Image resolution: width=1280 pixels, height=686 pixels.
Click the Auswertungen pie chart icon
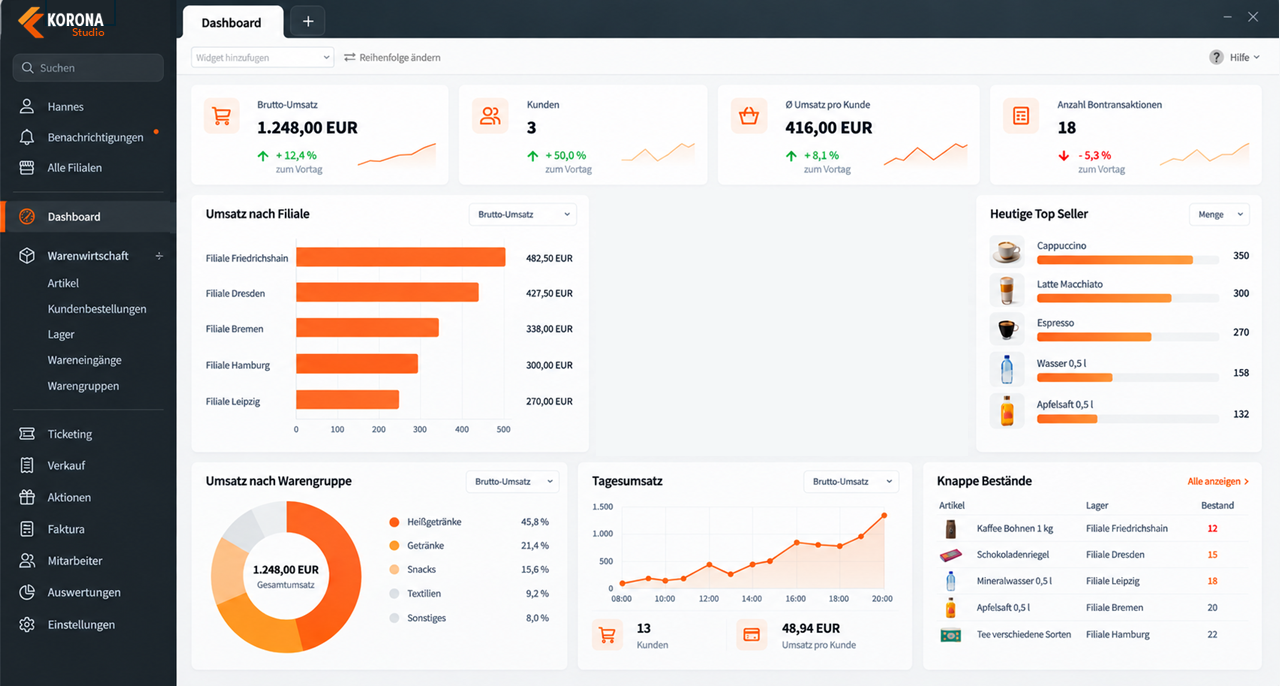pos(27,593)
